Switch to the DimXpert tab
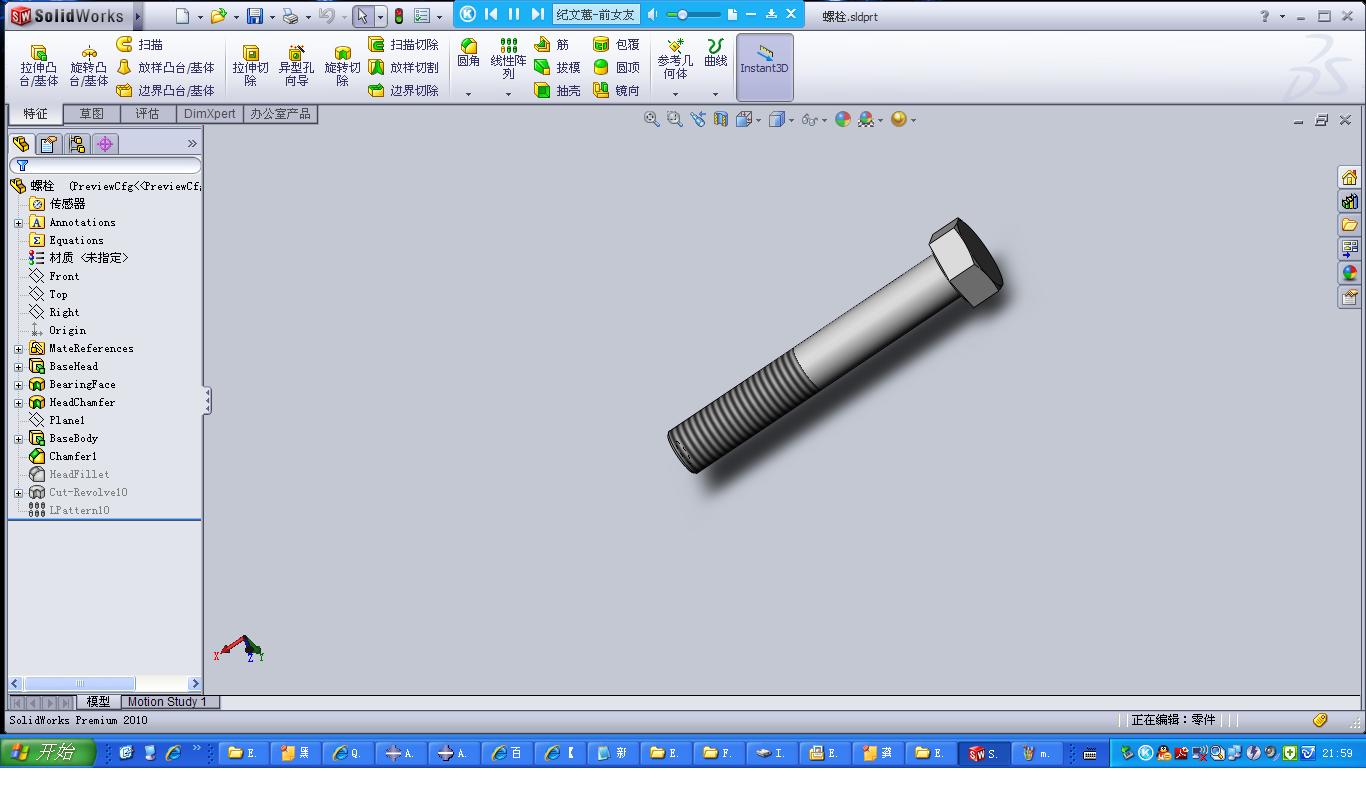This screenshot has width=1366, height=800. coord(210,114)
